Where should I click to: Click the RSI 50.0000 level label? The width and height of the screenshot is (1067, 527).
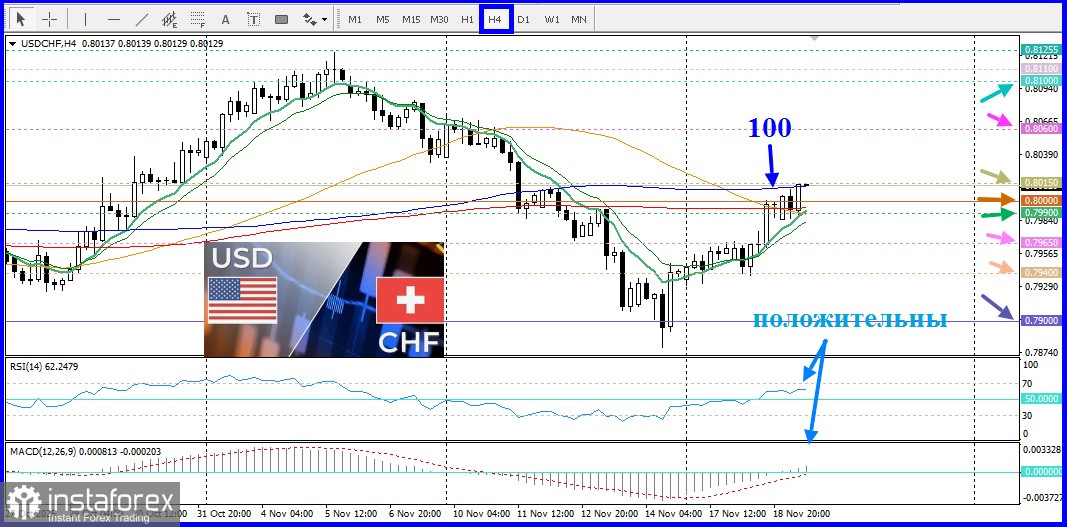(1040, 398)
